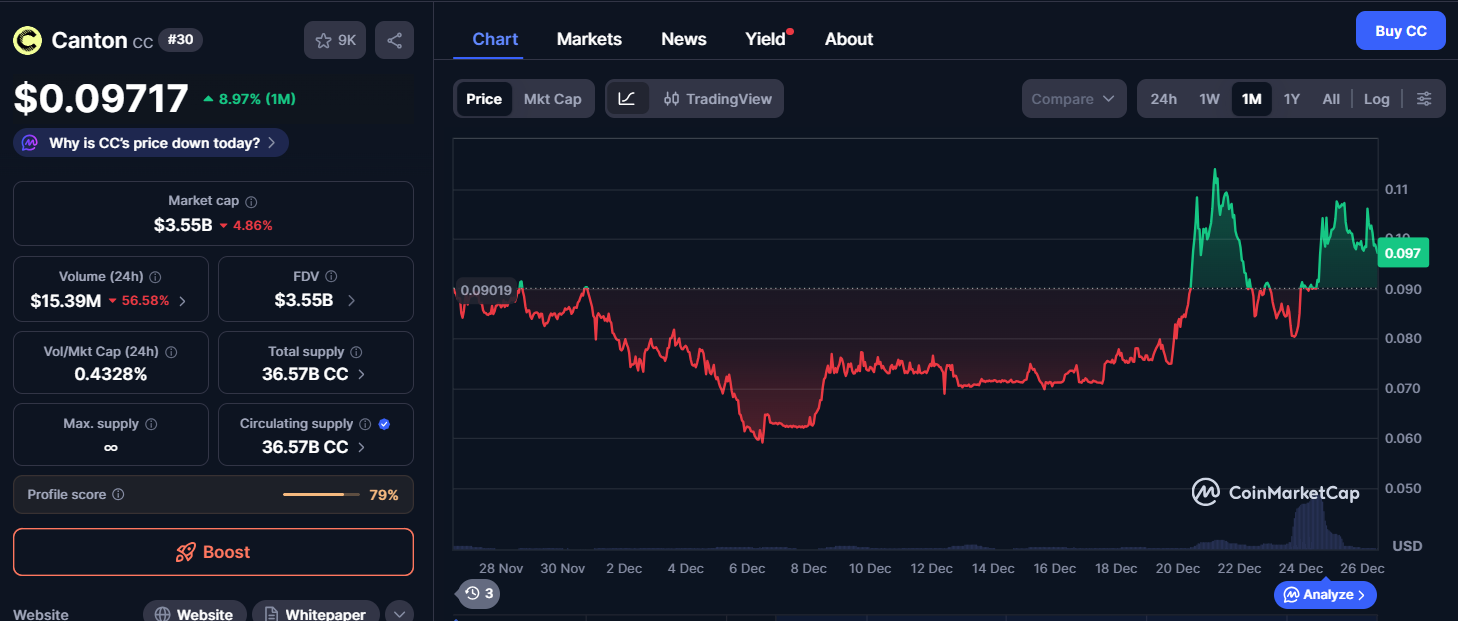Click the Boost button
1458x621 pixels.
213,552
